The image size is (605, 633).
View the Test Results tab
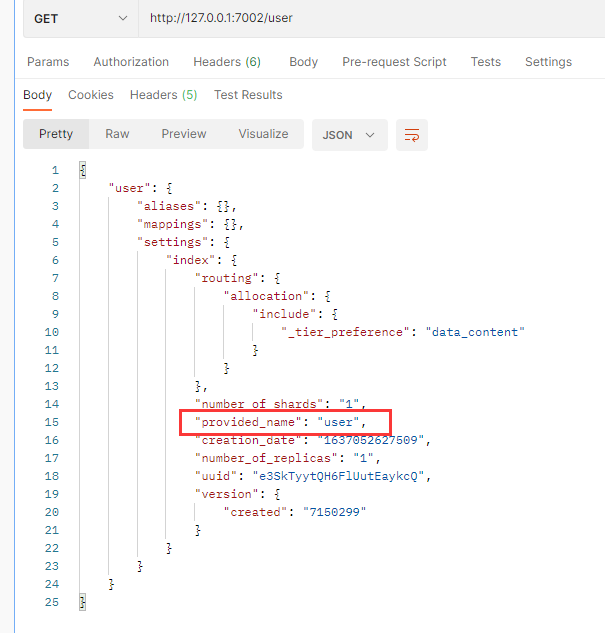pyautogui.click(x=248, y=95)
